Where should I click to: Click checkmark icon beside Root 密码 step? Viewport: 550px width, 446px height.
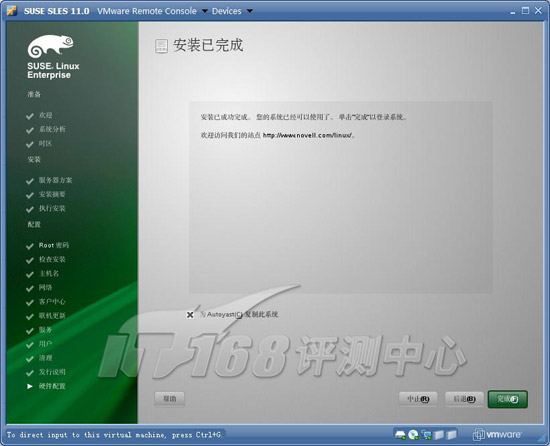pos(30,246)
